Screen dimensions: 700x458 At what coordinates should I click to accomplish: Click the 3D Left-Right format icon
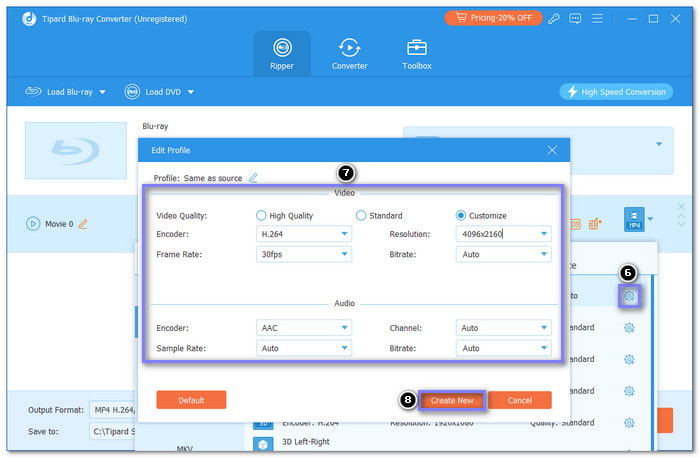click(263, 444)
